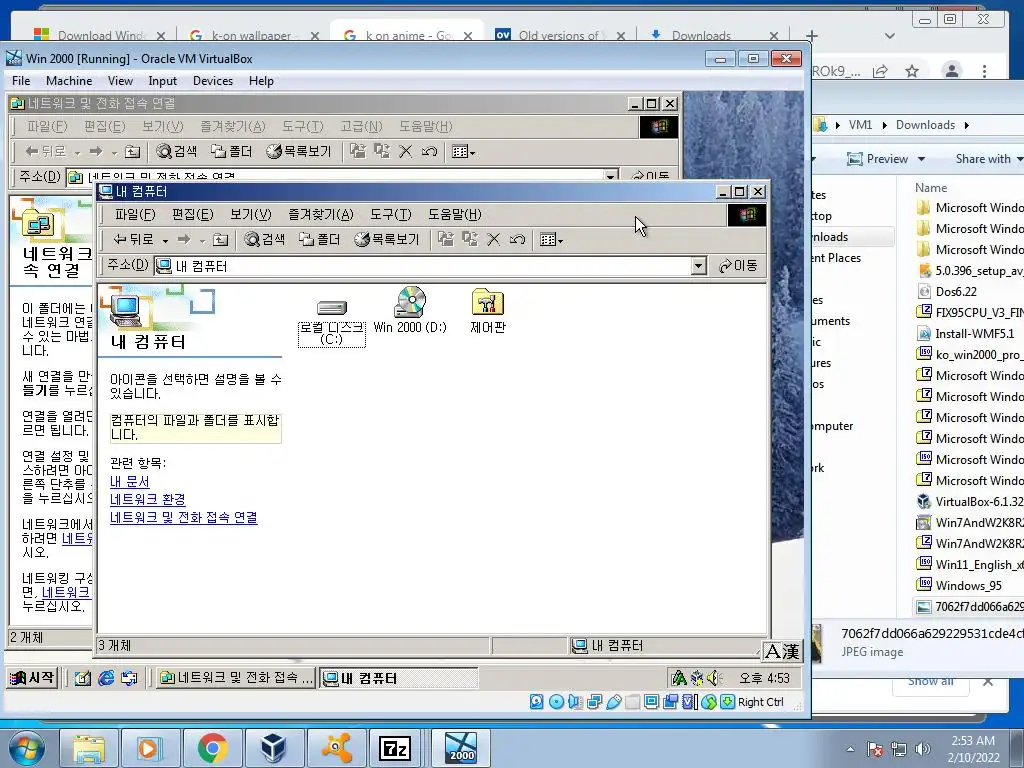
Task: Open the 제어판 control panel icon
Action: pos(488,311)
